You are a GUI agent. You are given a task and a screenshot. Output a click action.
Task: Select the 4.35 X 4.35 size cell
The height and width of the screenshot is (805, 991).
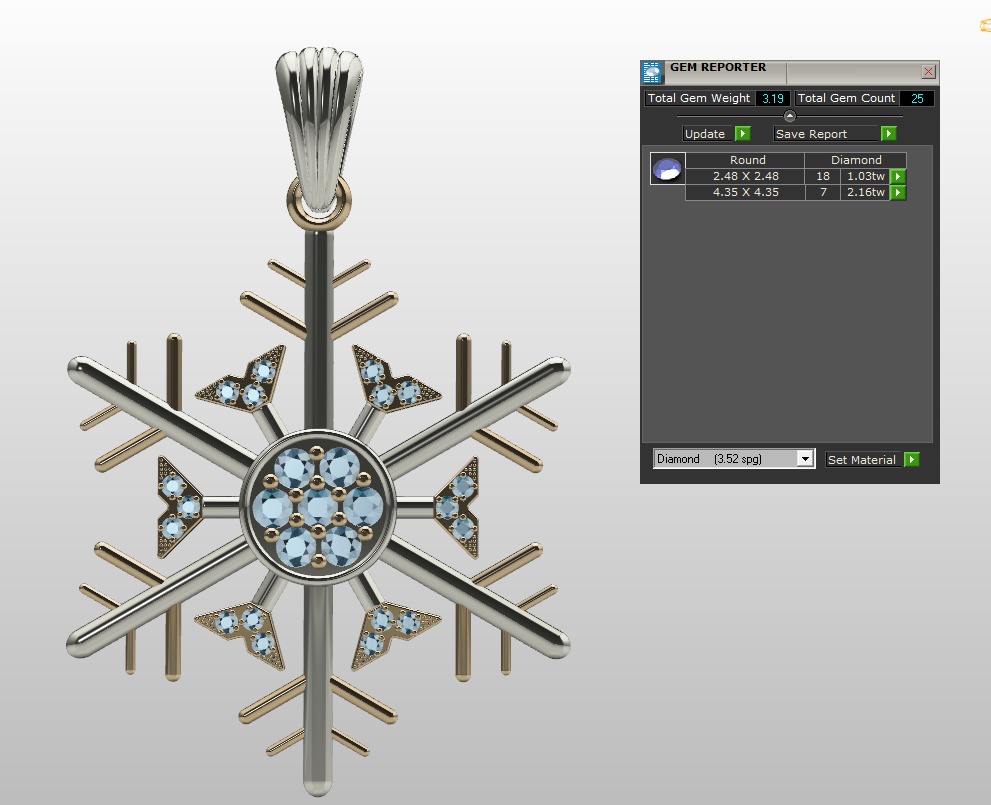[x=745, y=192]
